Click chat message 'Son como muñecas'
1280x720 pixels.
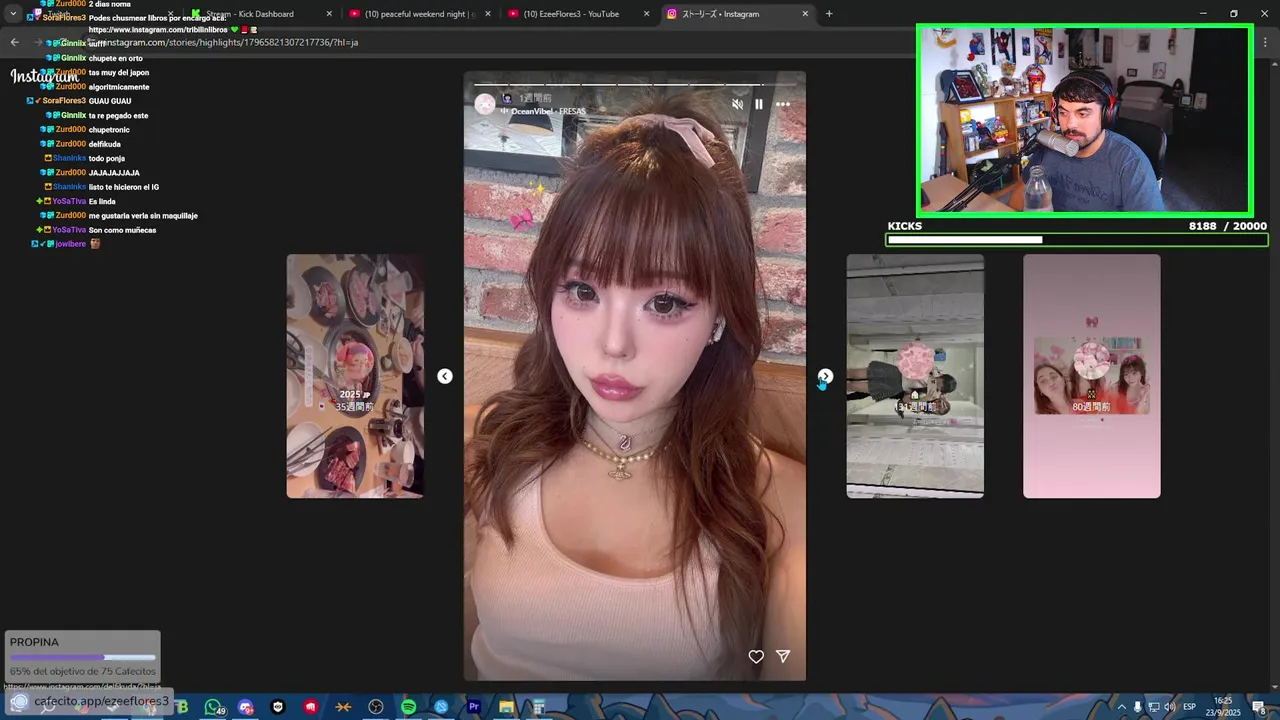click(122, 230)
